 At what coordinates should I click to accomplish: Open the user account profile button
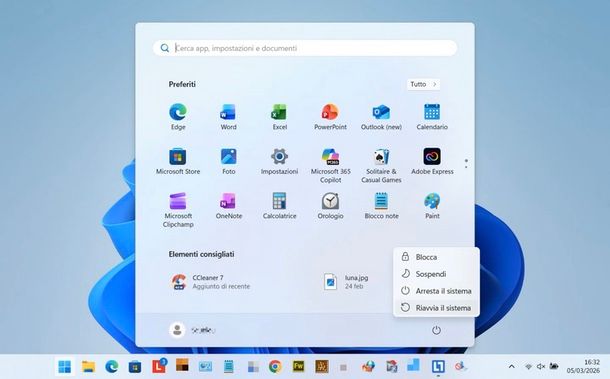(x=193, y=330)
